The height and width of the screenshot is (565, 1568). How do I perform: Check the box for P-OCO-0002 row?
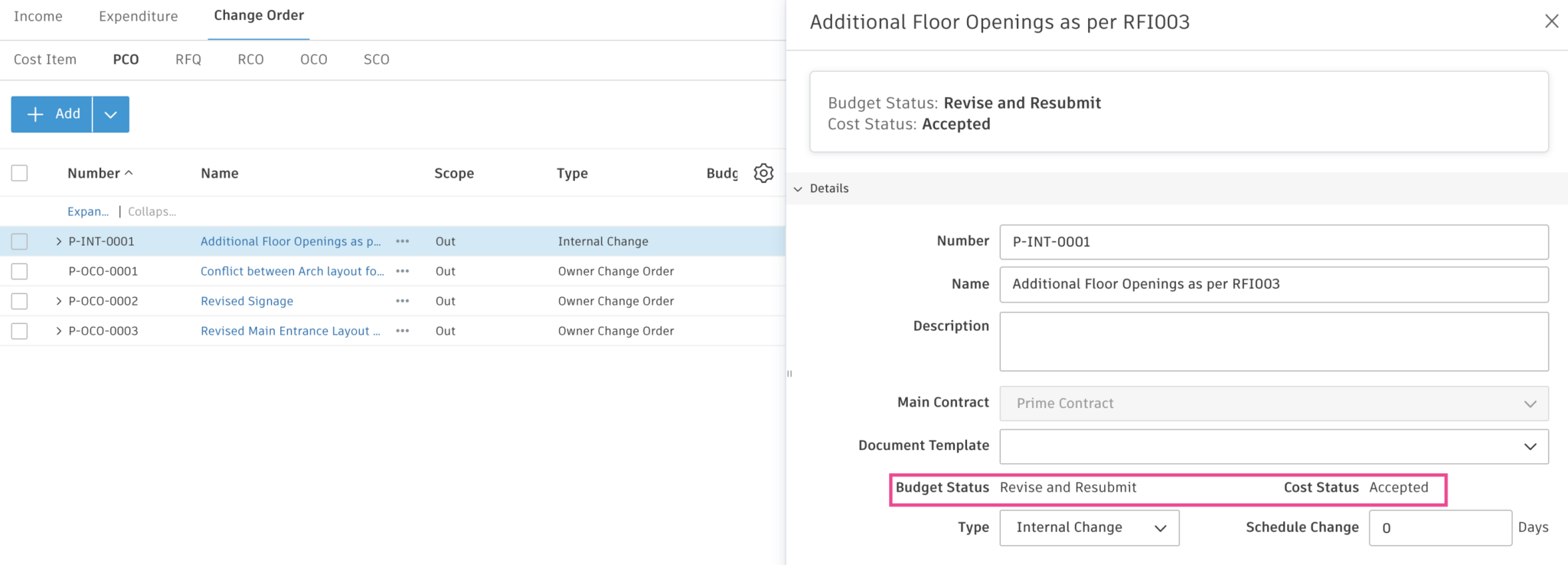[x=20, y=301]
